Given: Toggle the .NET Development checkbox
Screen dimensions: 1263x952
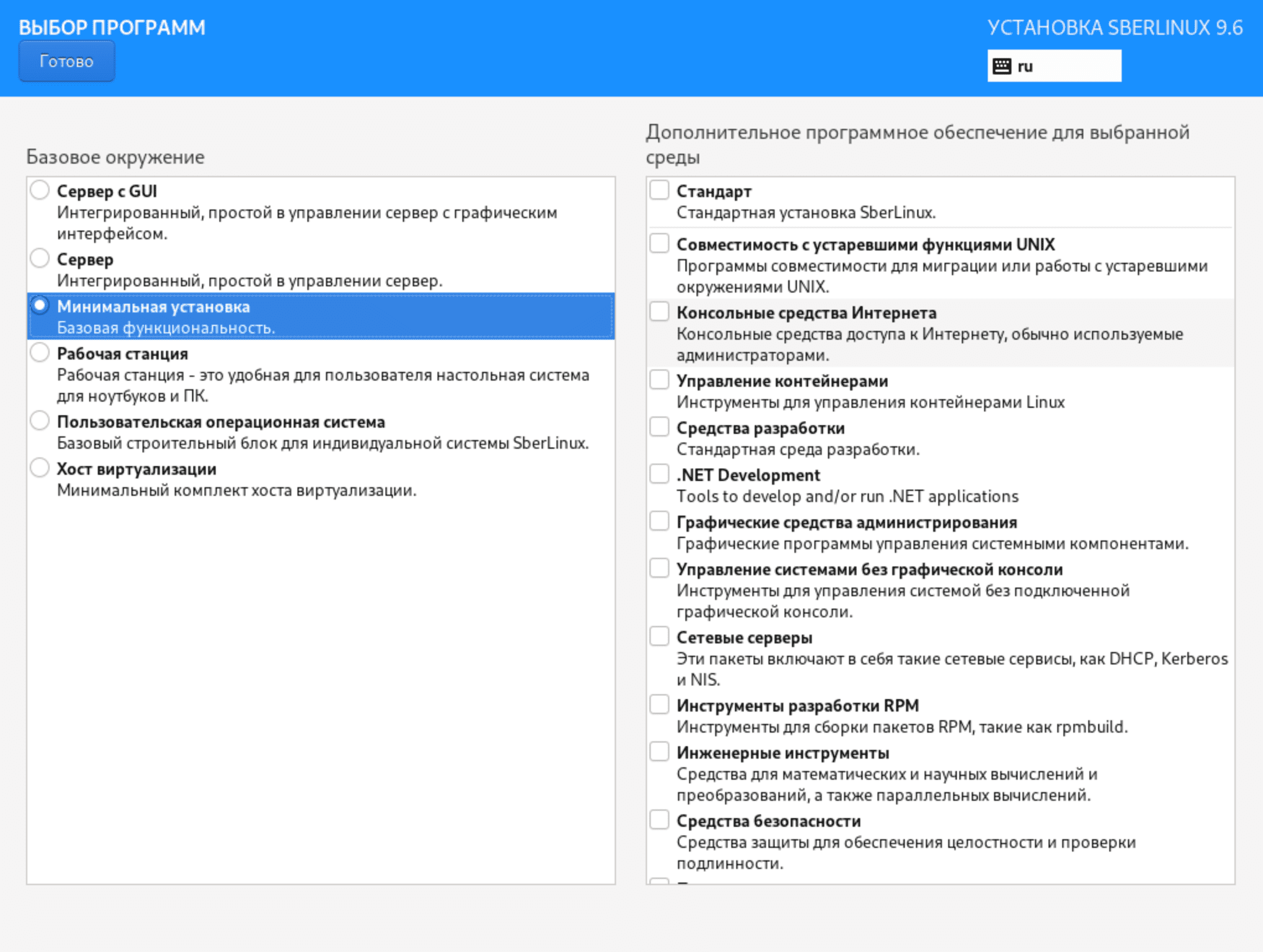Looking at the screenshot, I should (x=659, y=474).
